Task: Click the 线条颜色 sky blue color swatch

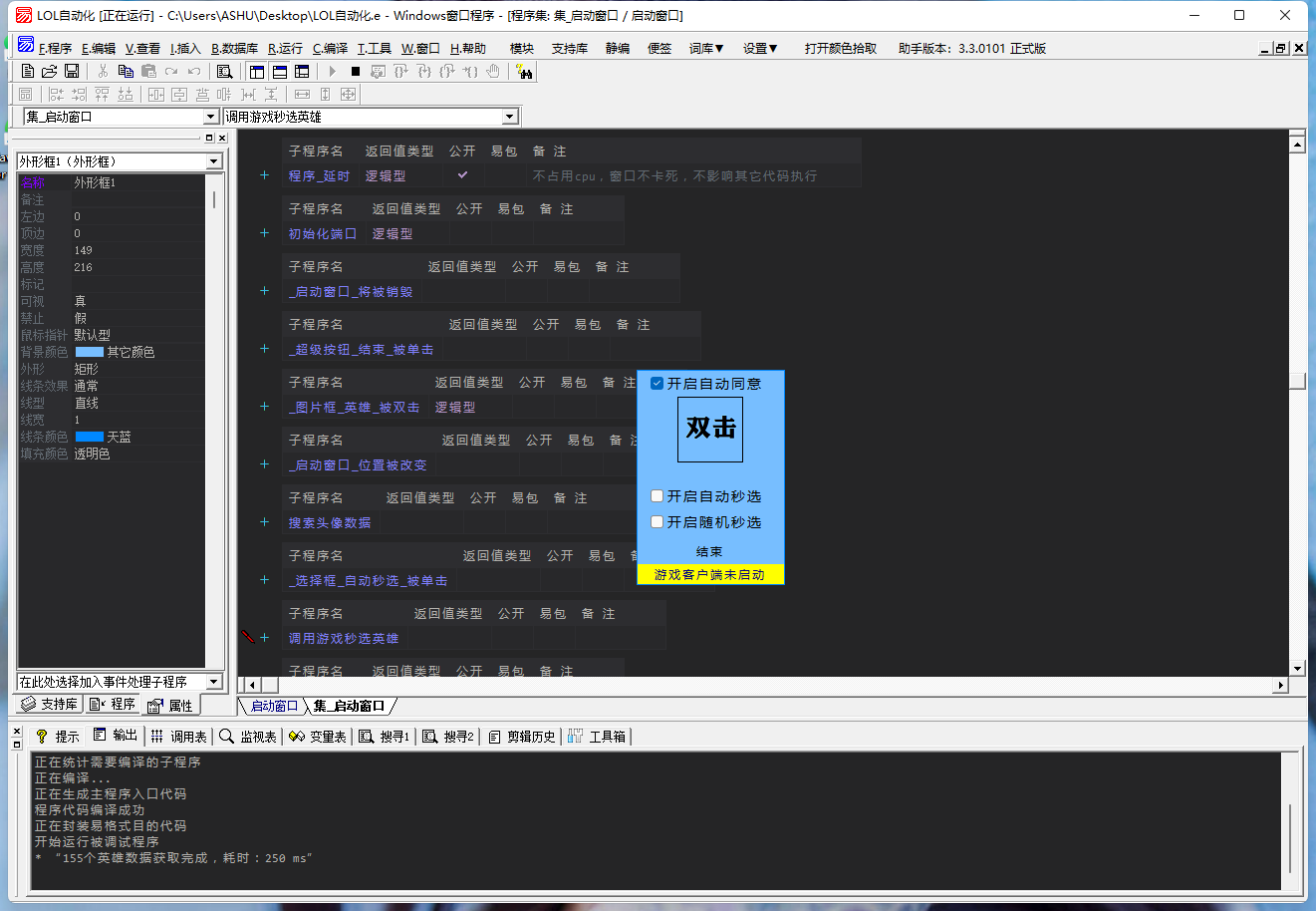Action: point(89,438)
